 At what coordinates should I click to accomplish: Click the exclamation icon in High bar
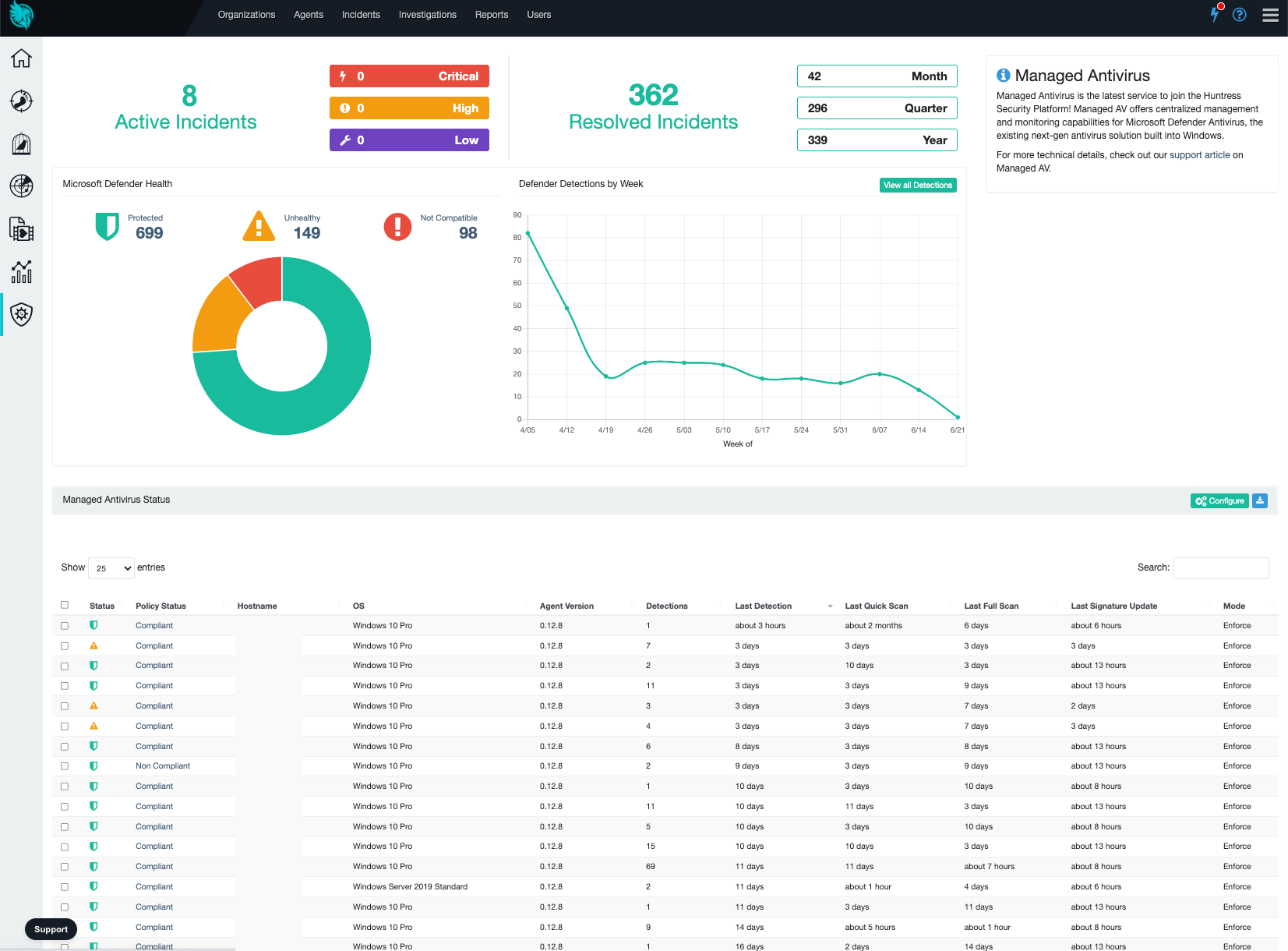tap(344, 108)
